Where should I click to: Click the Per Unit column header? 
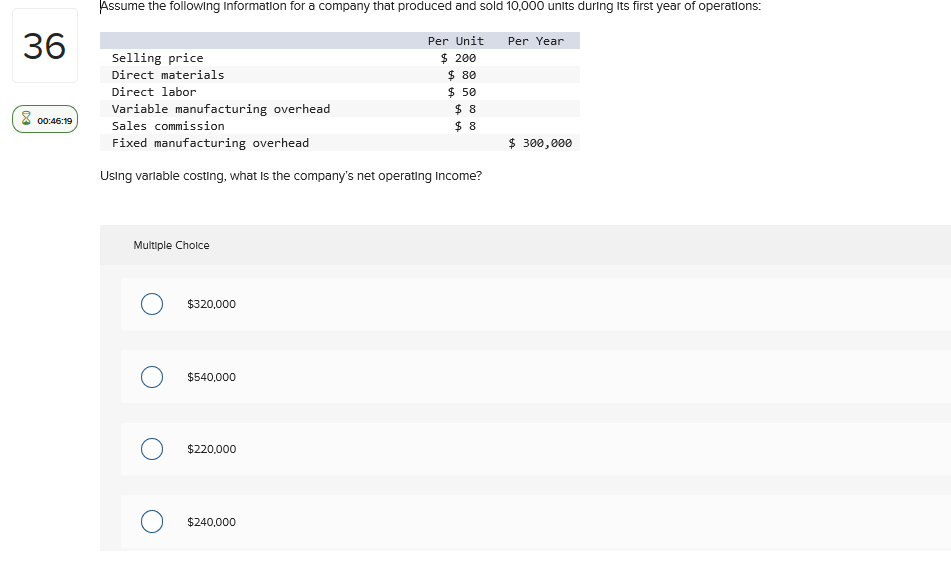[x=455, y=41]
